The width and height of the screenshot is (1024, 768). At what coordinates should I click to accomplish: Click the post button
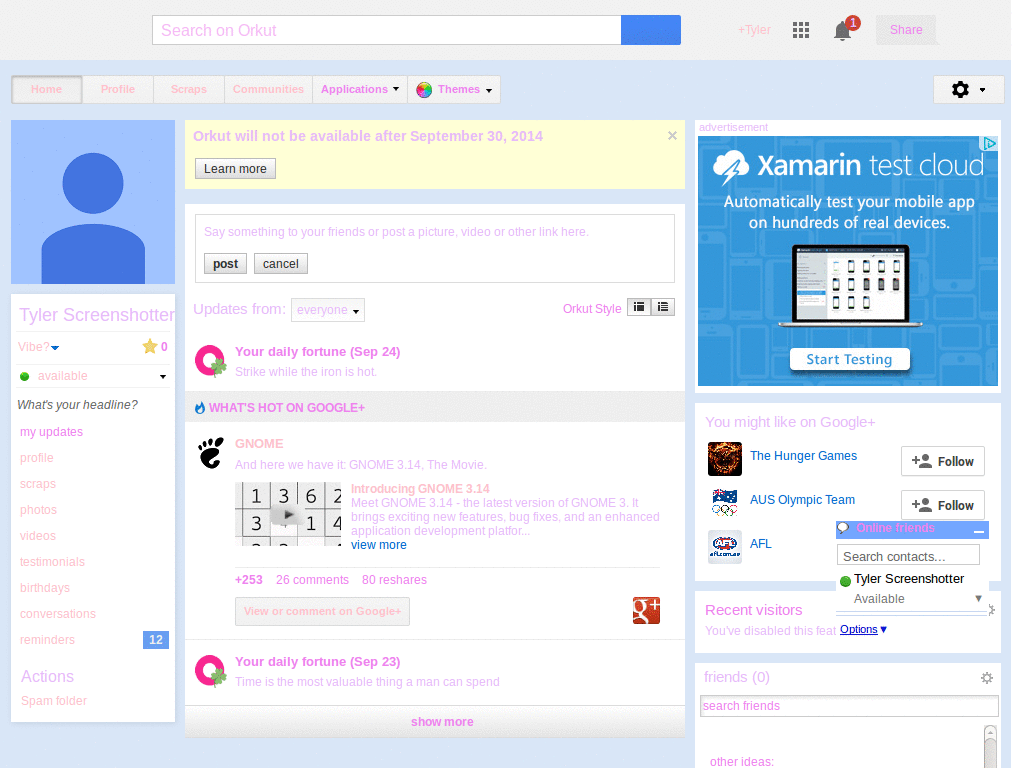(x=225, y=264)
